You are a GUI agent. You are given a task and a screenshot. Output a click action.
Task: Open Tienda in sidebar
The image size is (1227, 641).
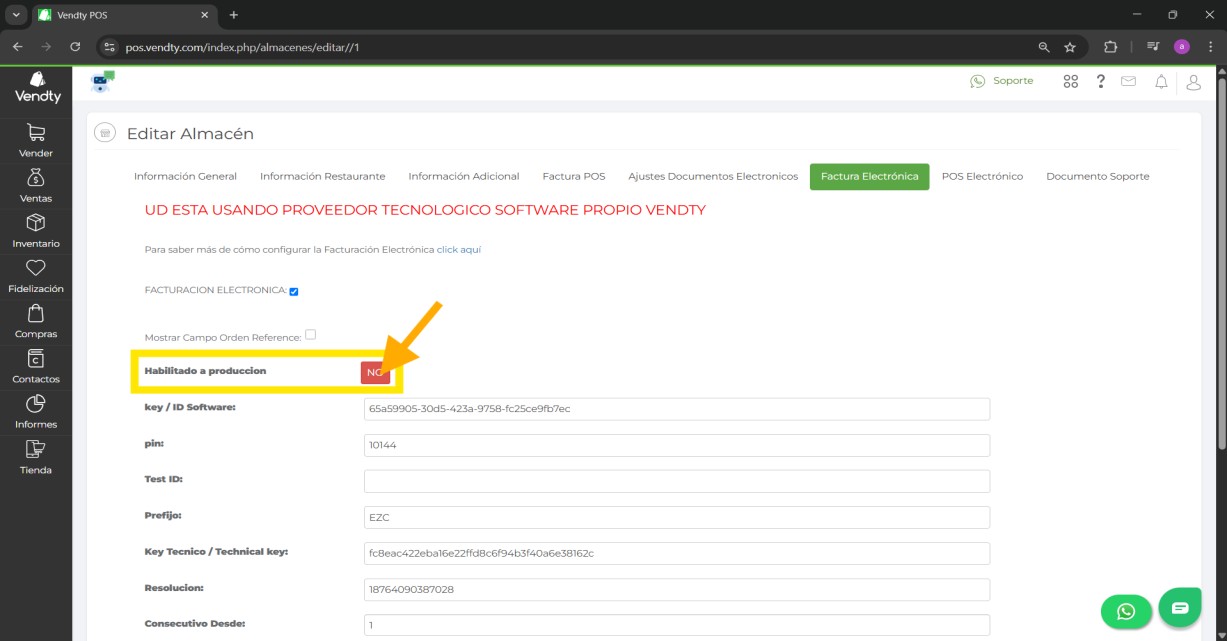36,457
